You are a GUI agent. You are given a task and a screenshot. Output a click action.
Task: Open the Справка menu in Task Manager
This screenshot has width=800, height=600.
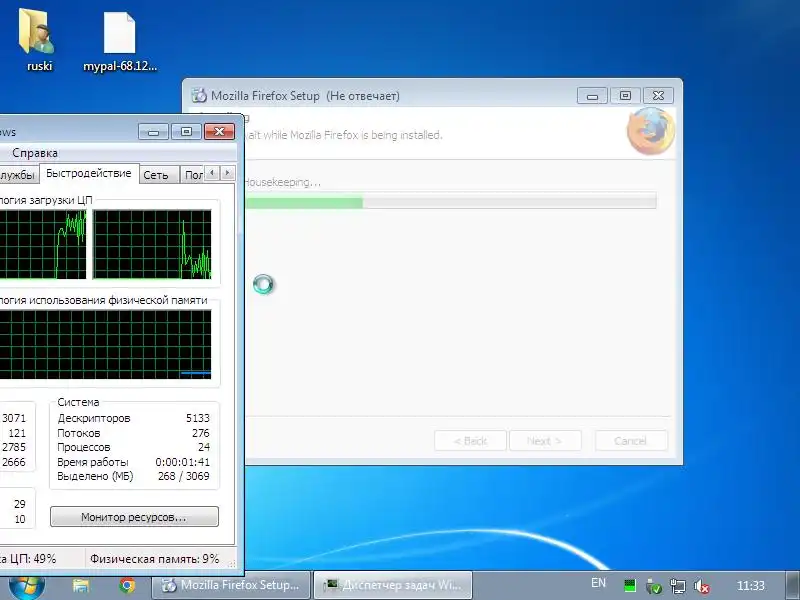click(x=35, y=153)
